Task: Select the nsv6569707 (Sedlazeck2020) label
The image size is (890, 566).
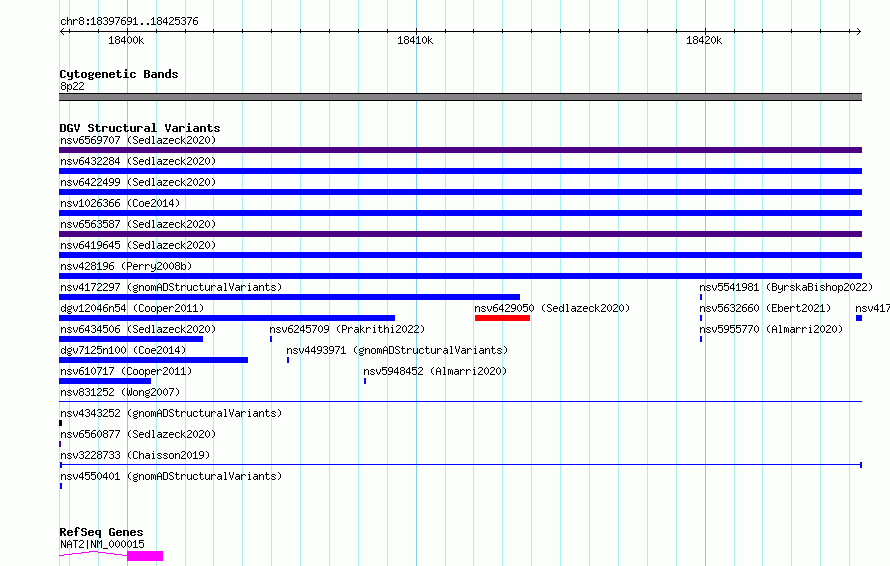Action: click(138, 140)
